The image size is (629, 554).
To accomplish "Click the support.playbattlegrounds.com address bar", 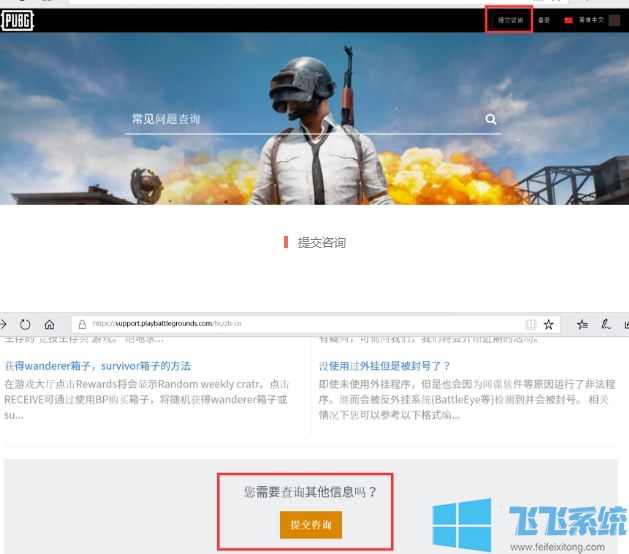I will pyautogui.click(x=316, y=324).
